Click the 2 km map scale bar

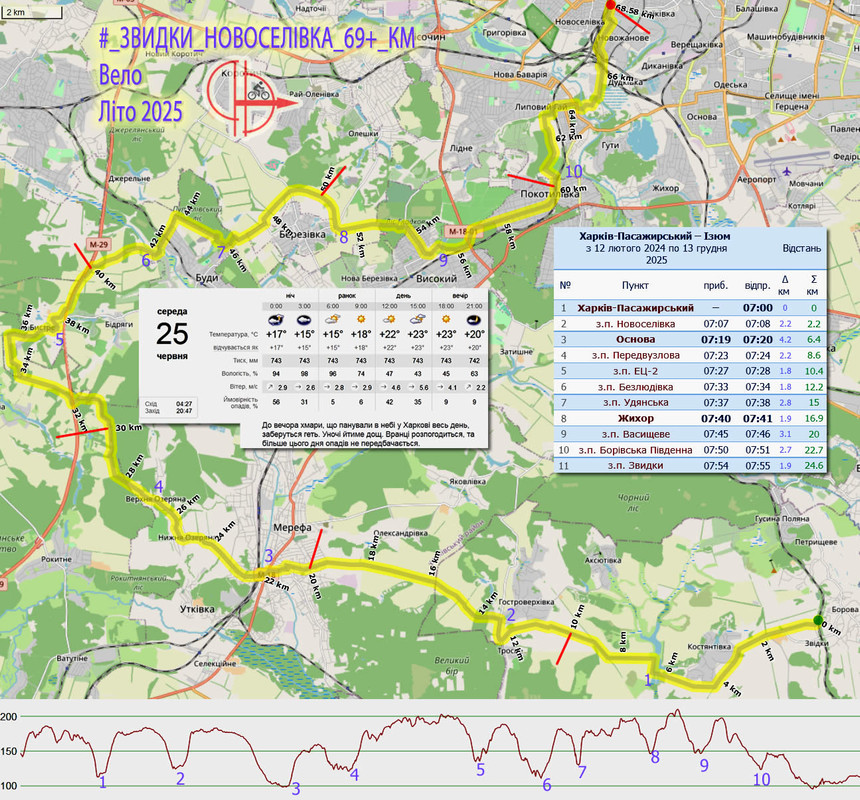[31, 12]
